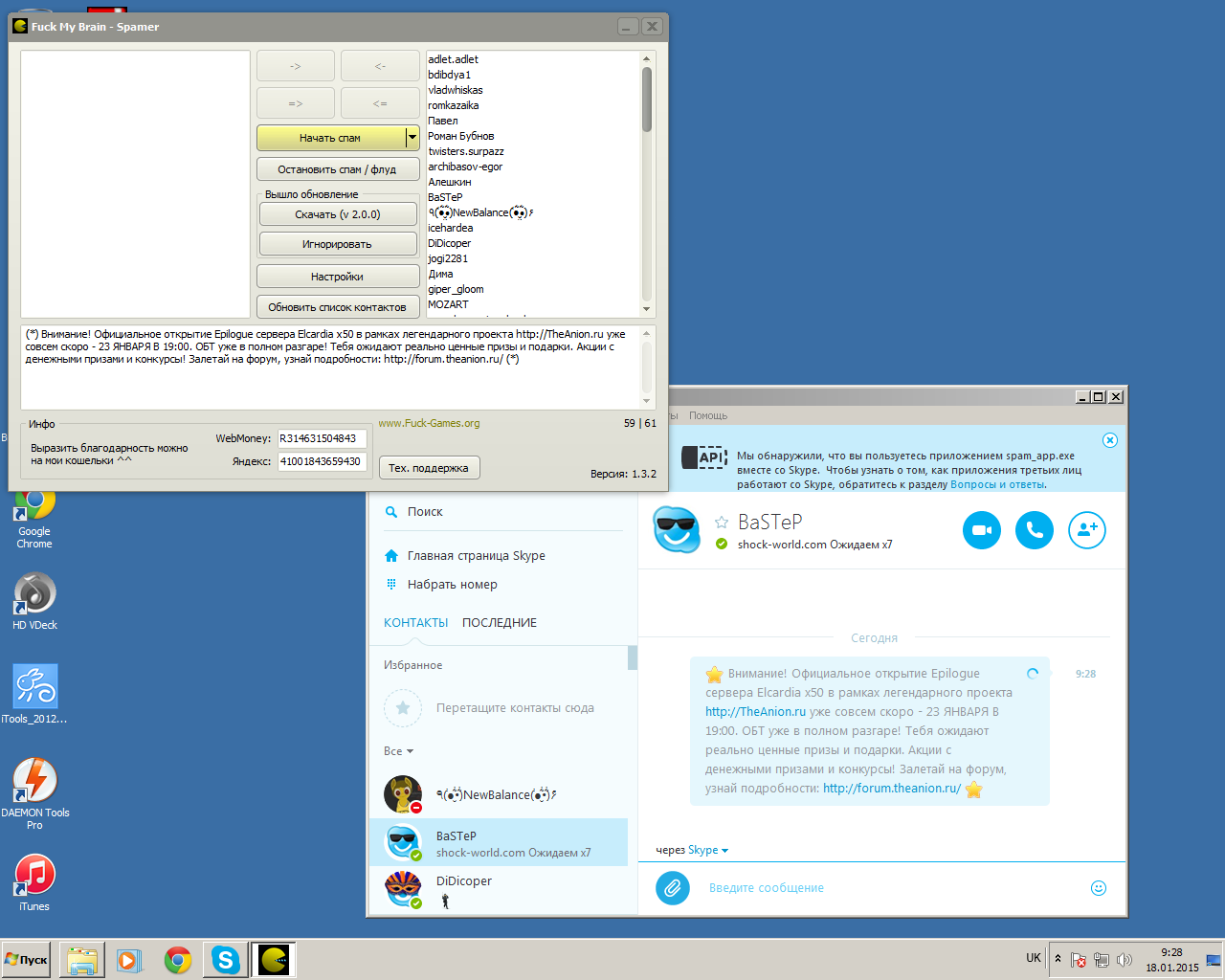Start a video call with BaSTeP
The height and width of the screenshot is (980, 1225).
[981, 530]
